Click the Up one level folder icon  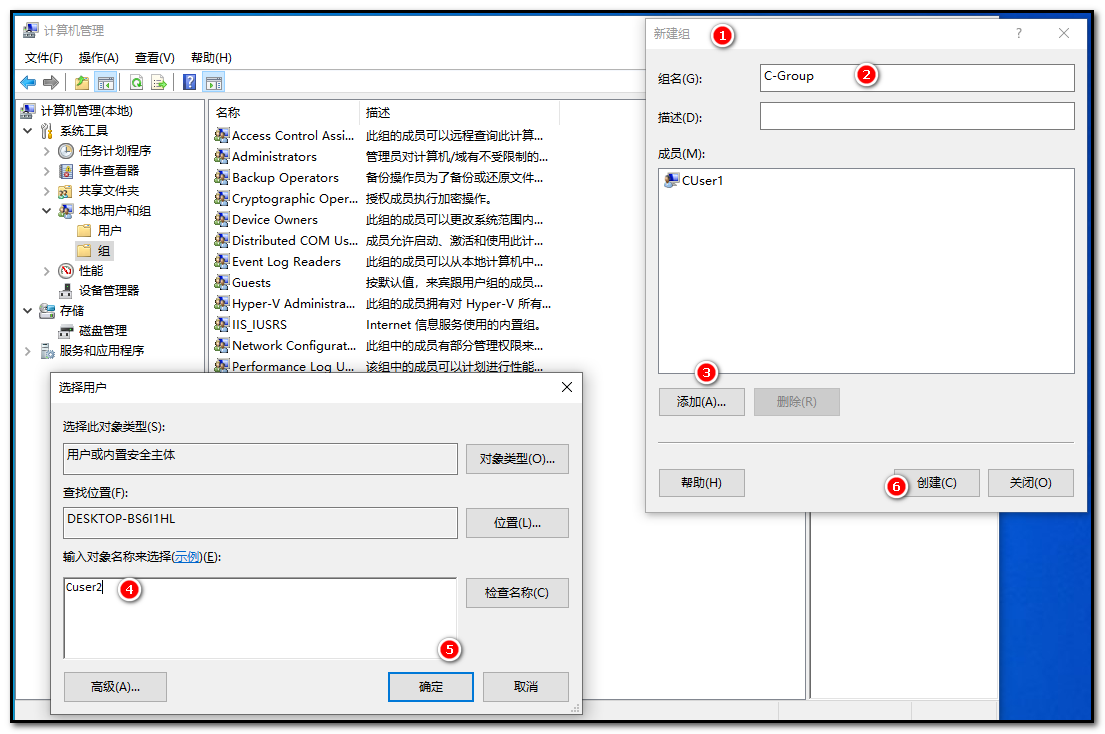pyautogui.click(x=82, y=82)
